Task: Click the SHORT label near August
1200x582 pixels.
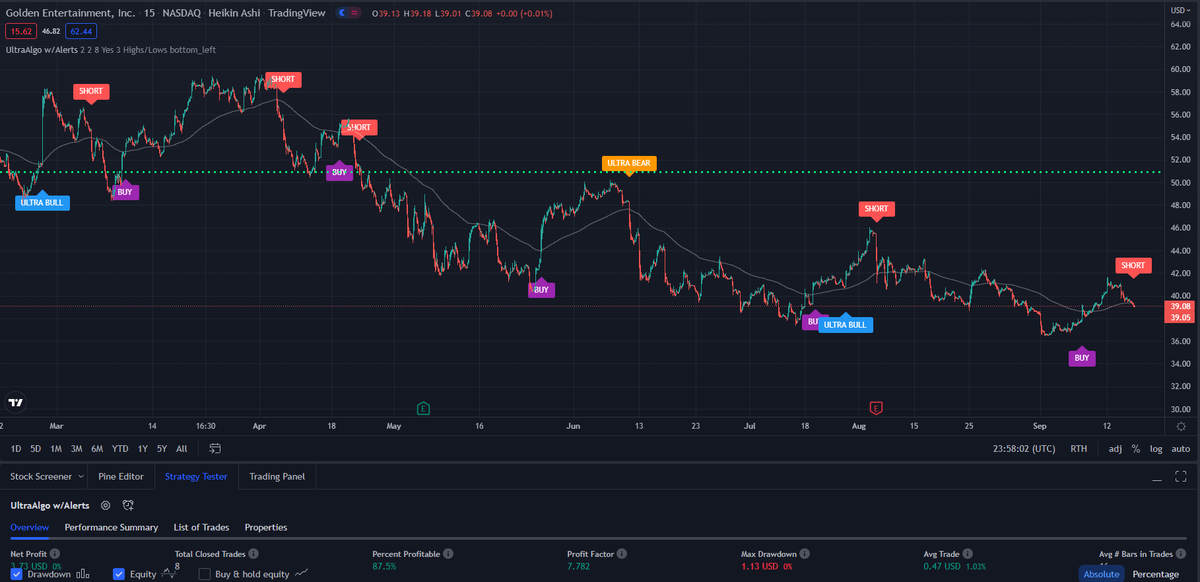Action: pyautogui.click(x=876, y=209)
